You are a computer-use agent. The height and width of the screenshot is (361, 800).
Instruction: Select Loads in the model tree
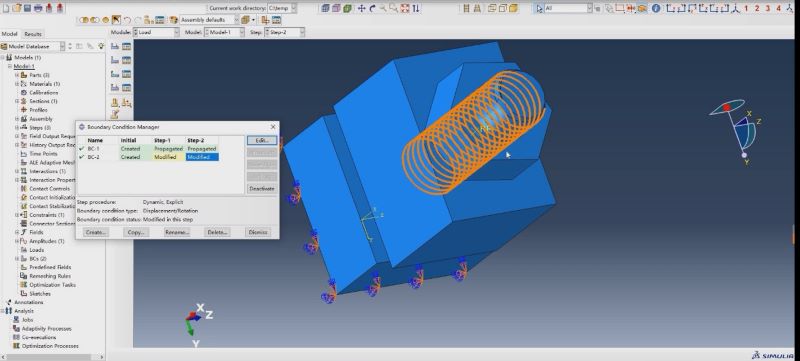click(x=37, y=250)
